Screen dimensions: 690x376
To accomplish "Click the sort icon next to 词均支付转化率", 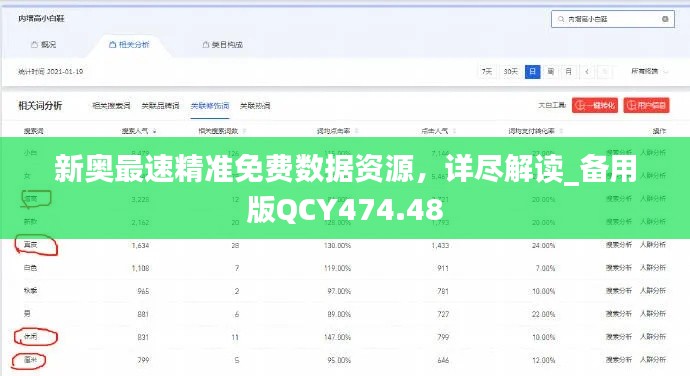I will [561, 131].
